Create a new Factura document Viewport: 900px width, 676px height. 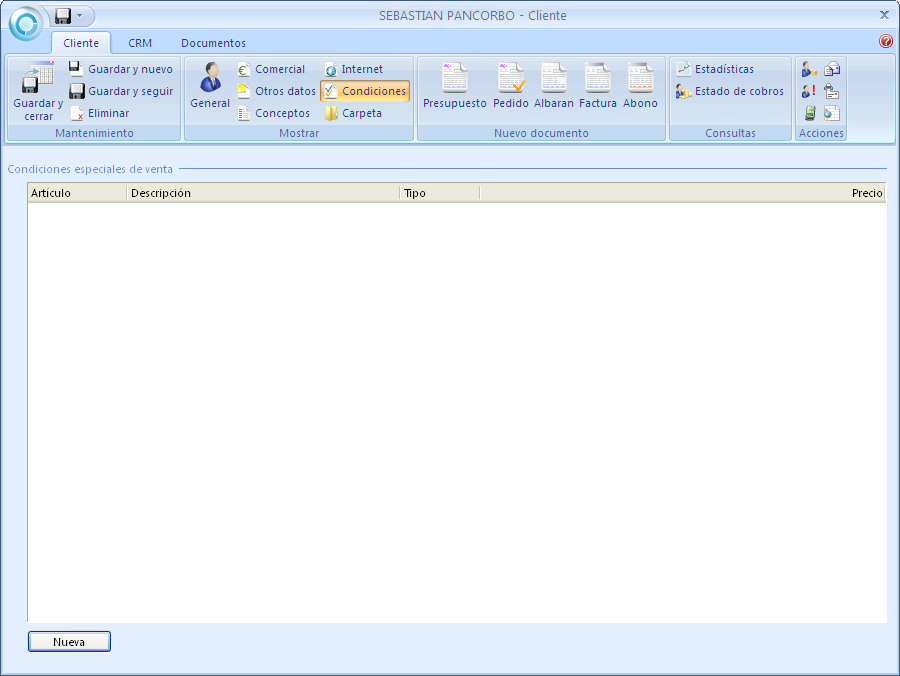(598, 86)
